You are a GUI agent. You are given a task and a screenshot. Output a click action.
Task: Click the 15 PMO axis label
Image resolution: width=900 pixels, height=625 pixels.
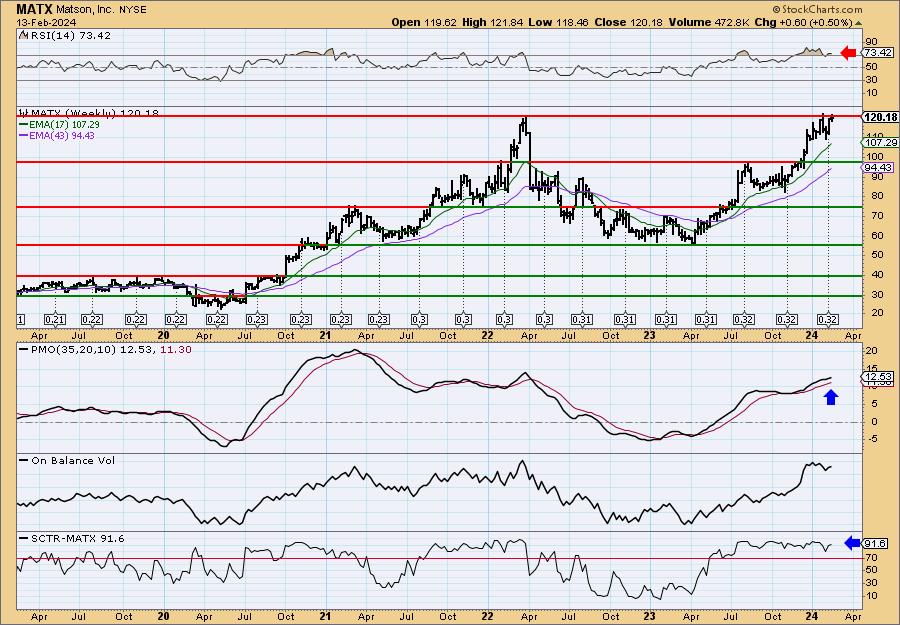coord(871,368)
